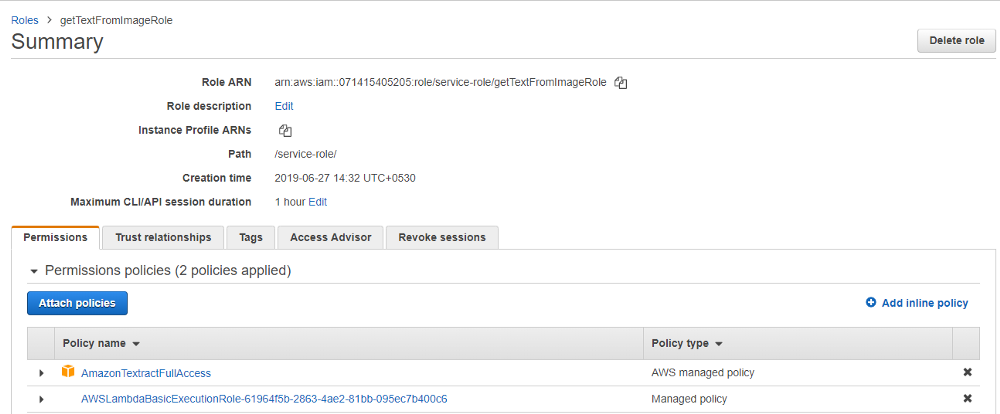
Task: Click the Delete role button
Action: [x=956, y=41]
